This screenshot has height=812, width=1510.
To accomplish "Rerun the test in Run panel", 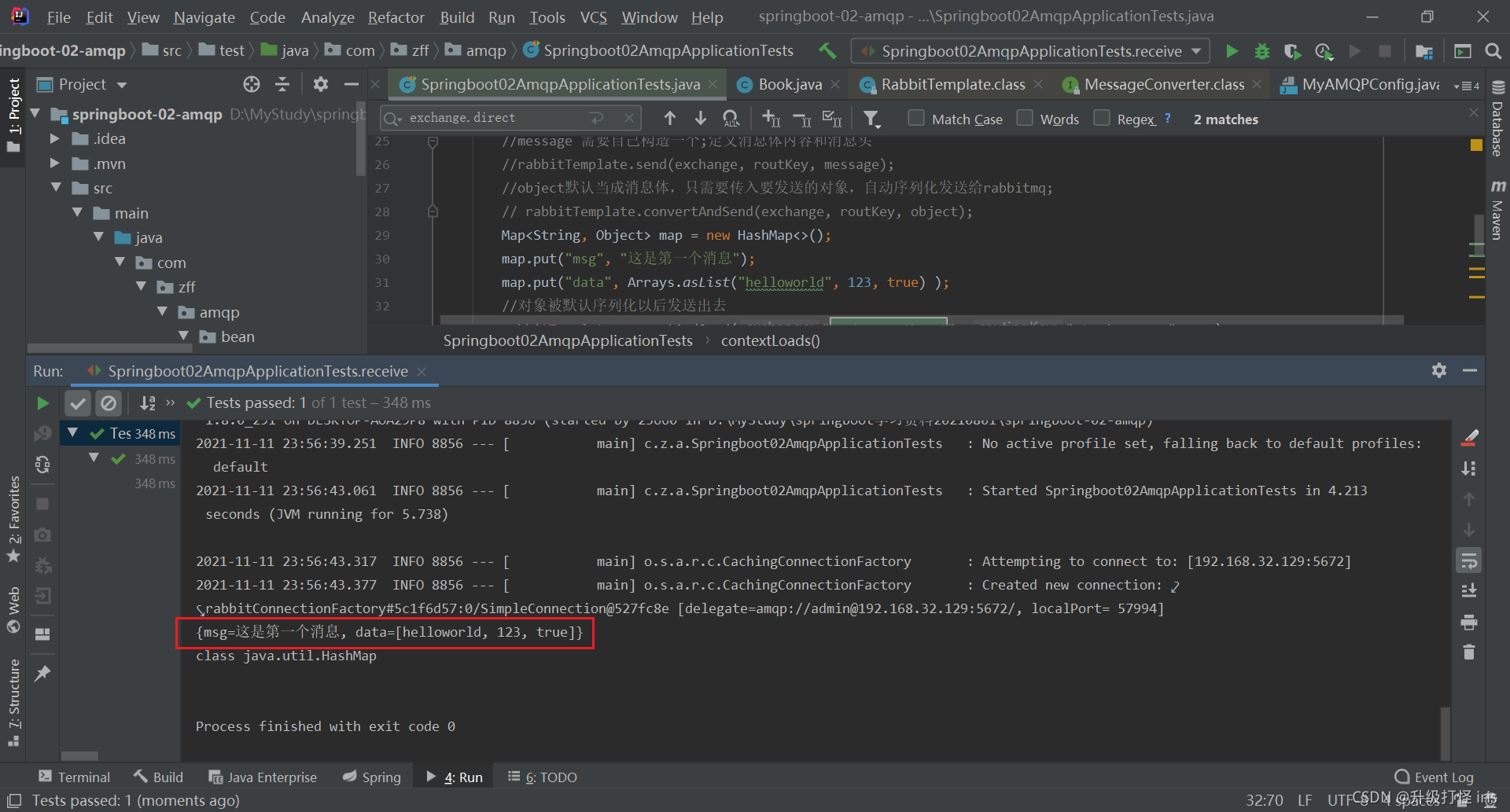I will [x=42, y=403].
